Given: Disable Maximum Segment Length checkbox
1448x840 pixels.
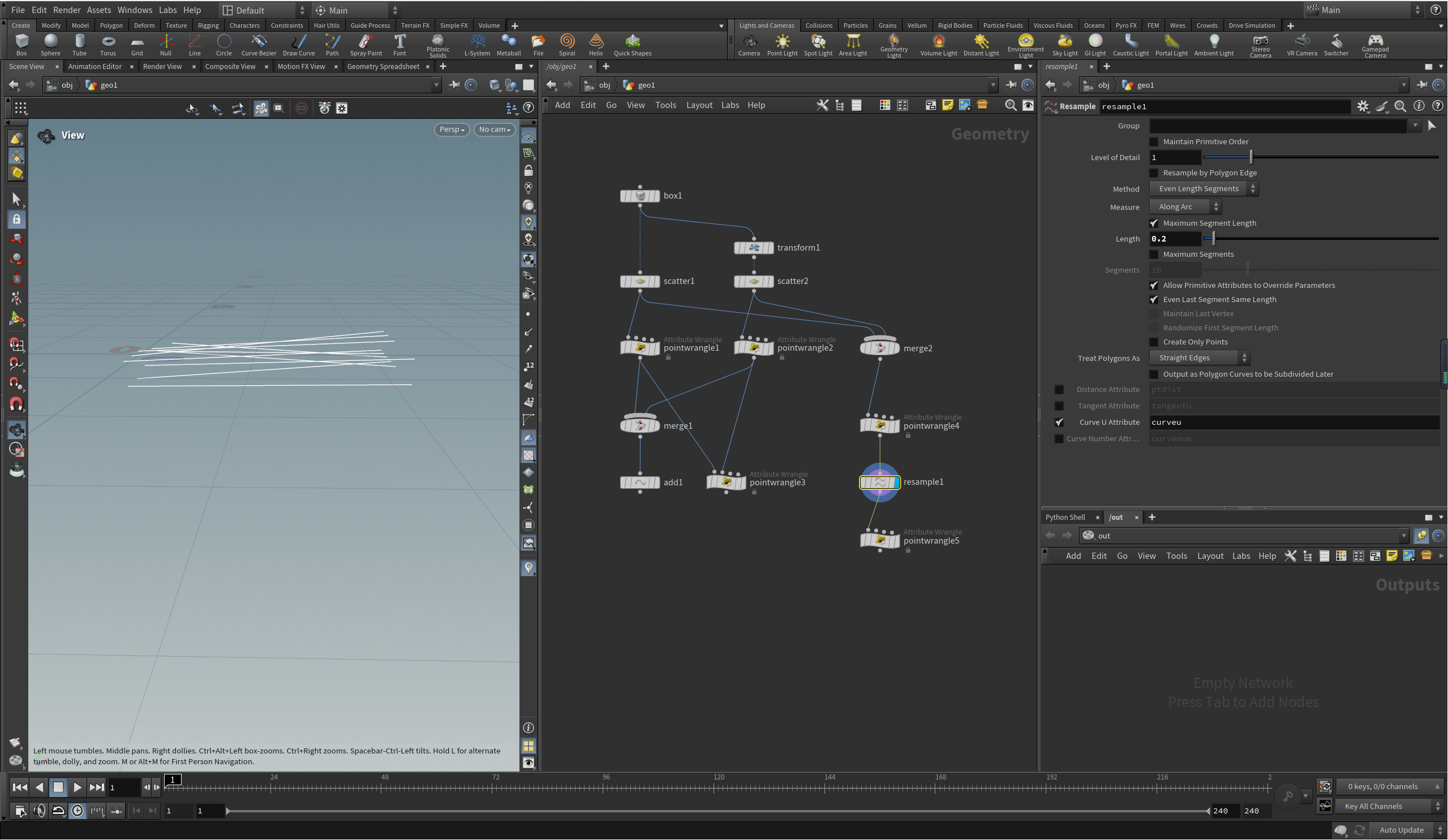Looking at the screenshot, I should point(1153,223).
